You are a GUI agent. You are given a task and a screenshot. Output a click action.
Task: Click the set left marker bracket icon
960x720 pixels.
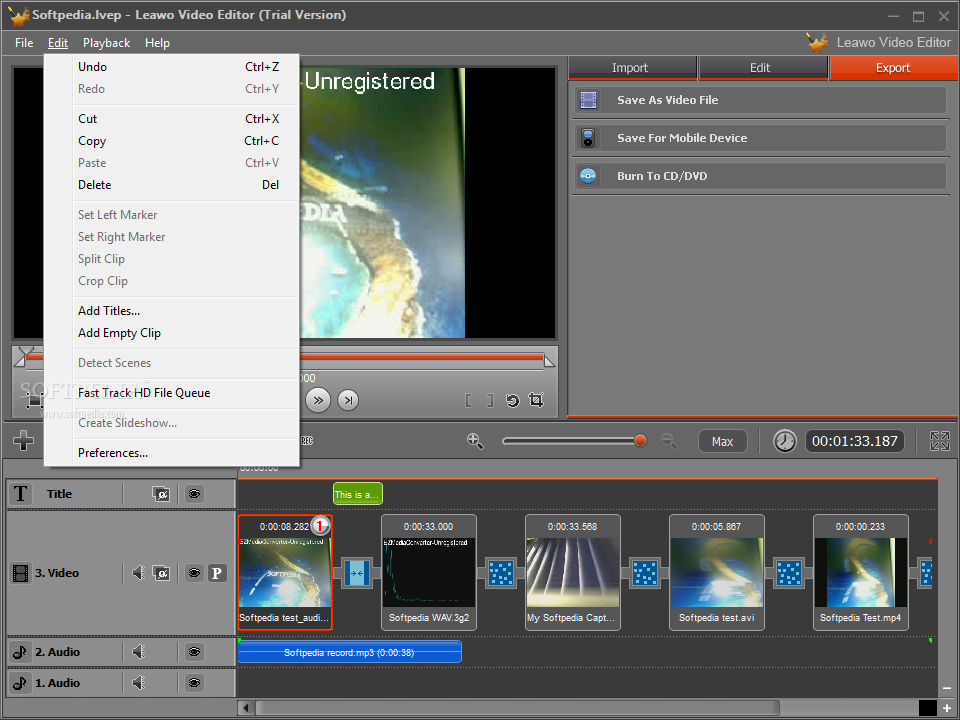pos(469,400)
